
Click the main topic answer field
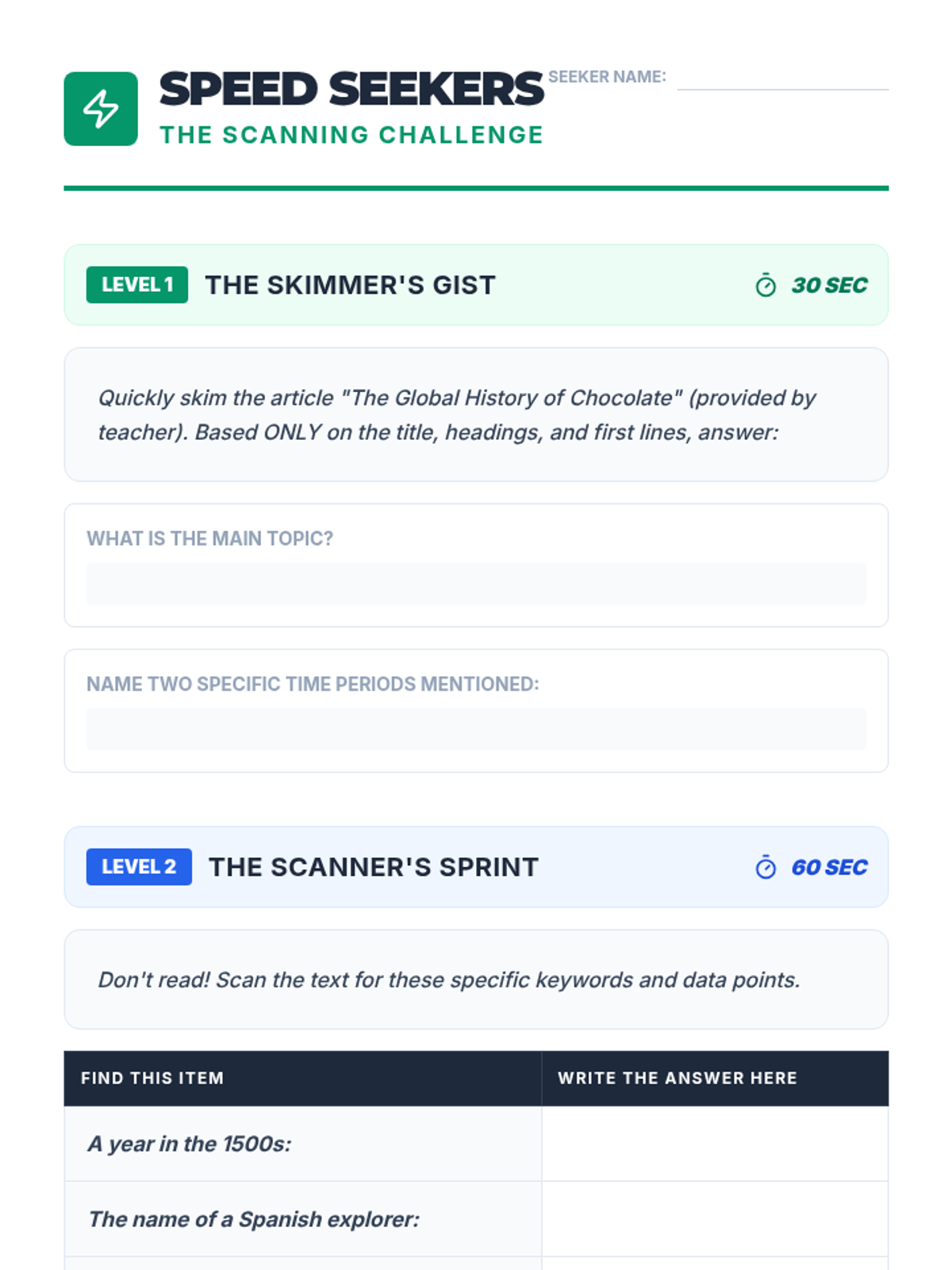[x=476, y=584]
